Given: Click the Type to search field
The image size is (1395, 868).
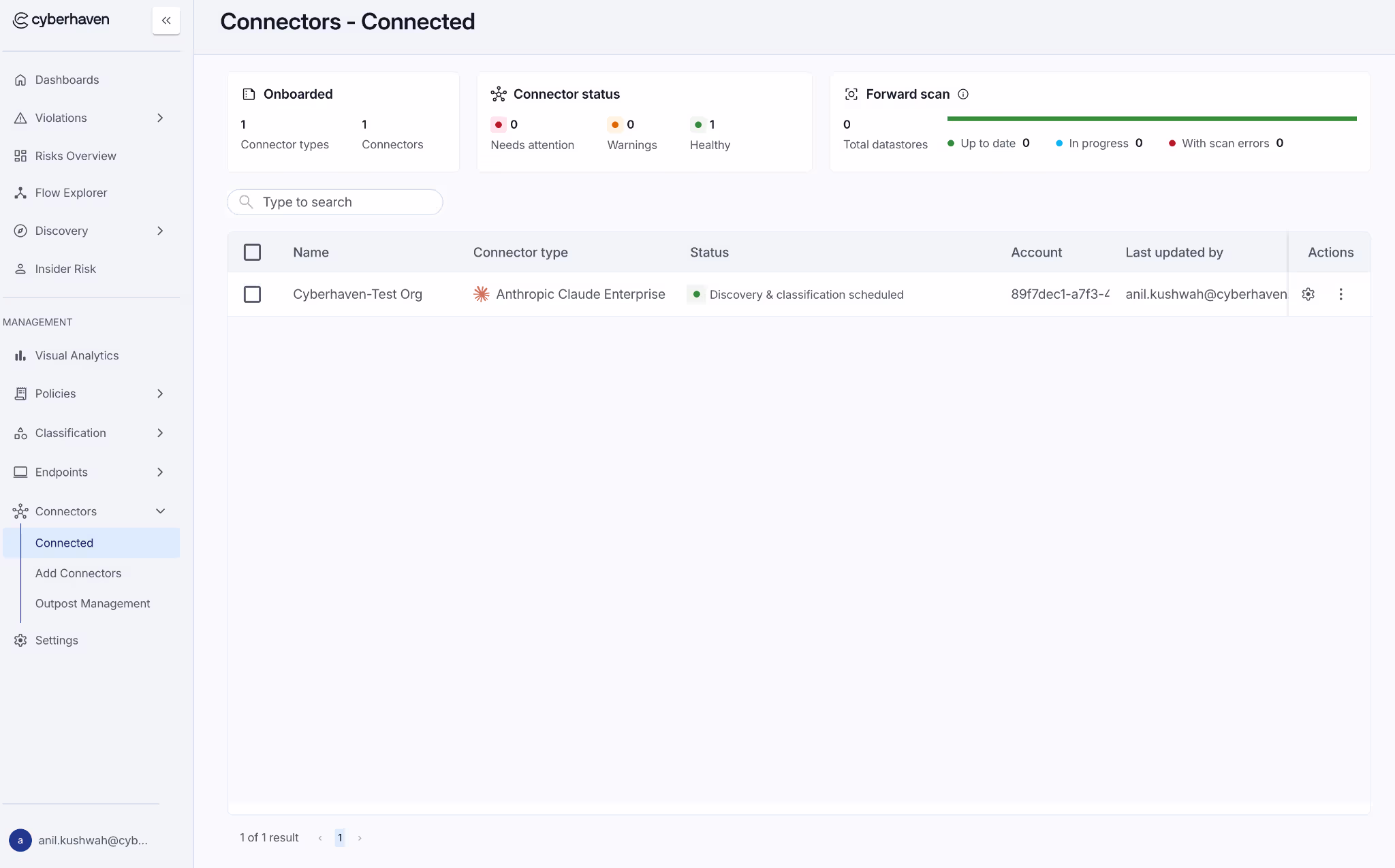Looking at the screenshot, I should pyautogui.click(x=335, y=202).
